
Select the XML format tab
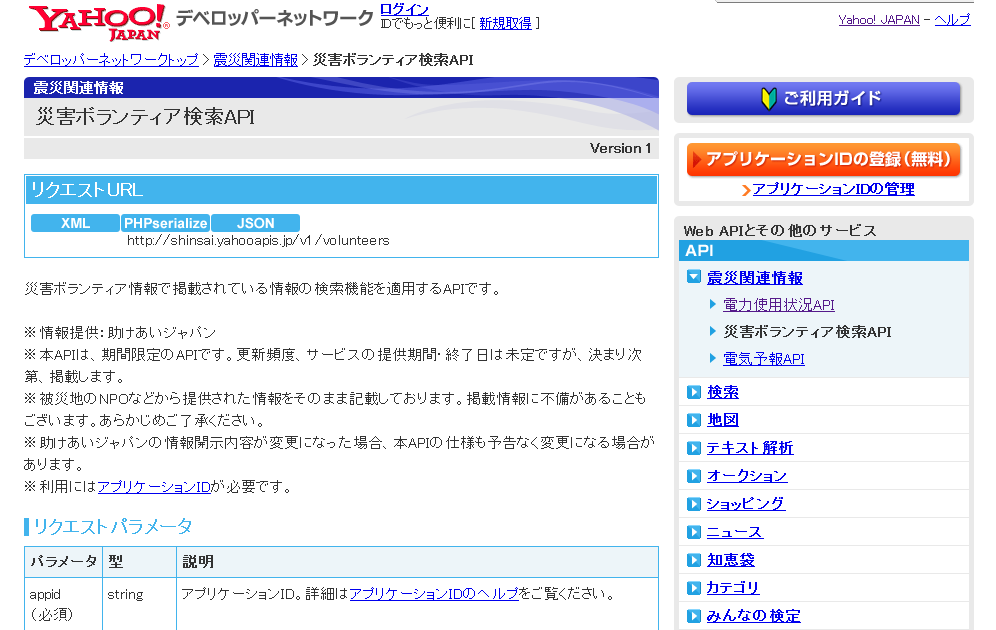point(76,223)
